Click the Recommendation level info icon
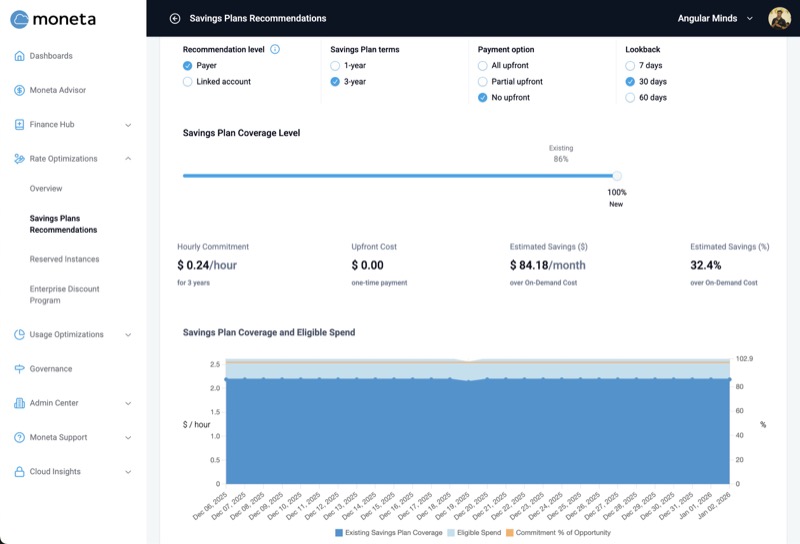The image size is (800, 544). 275,49
